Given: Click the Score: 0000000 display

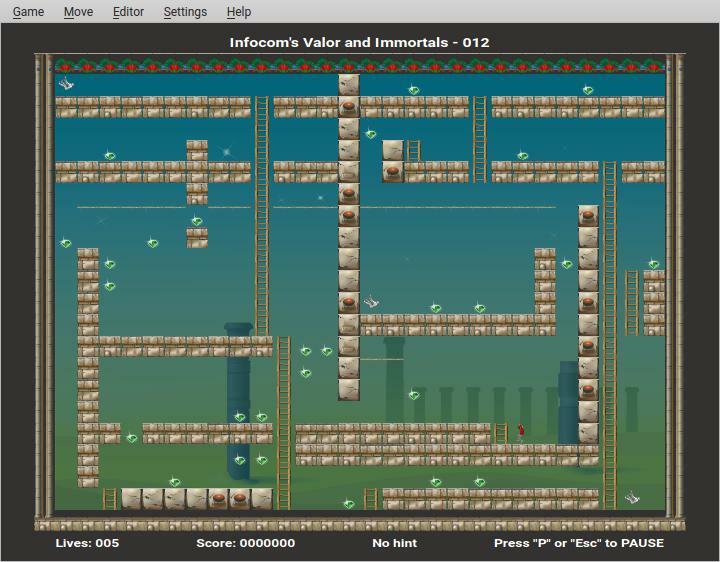Looking at the screenshot, I should point(246,543).
